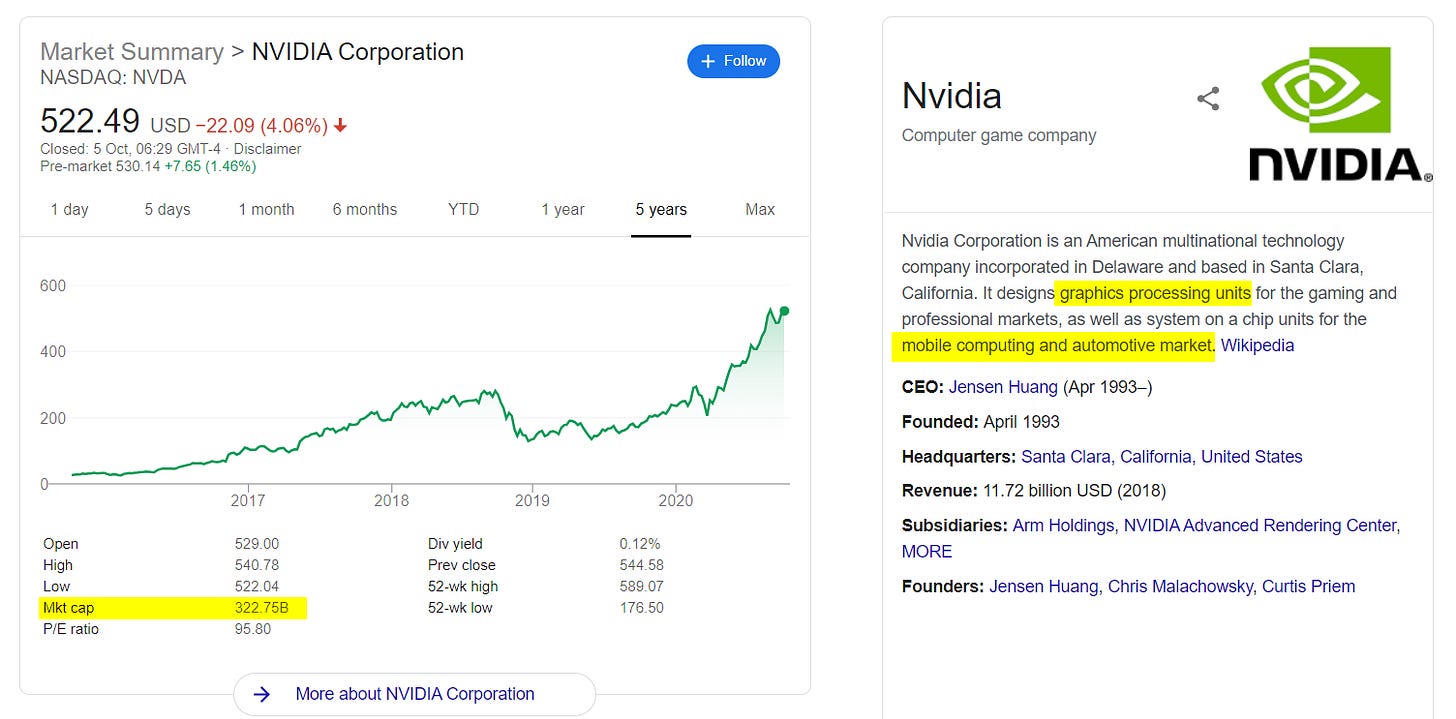
Task: Open the Market Summary breadcrumb link
Action: [132, 52]
